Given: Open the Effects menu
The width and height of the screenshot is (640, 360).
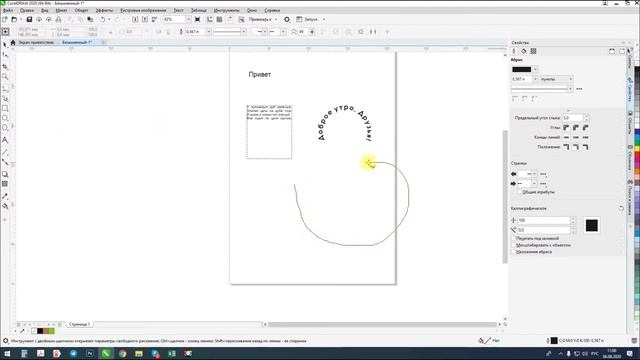Looking at the screenshot, I should [104, 10].
